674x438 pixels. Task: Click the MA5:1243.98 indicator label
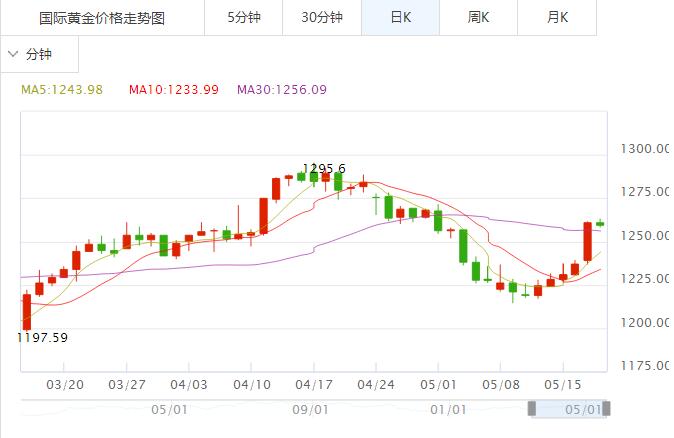tap(62, 90)
